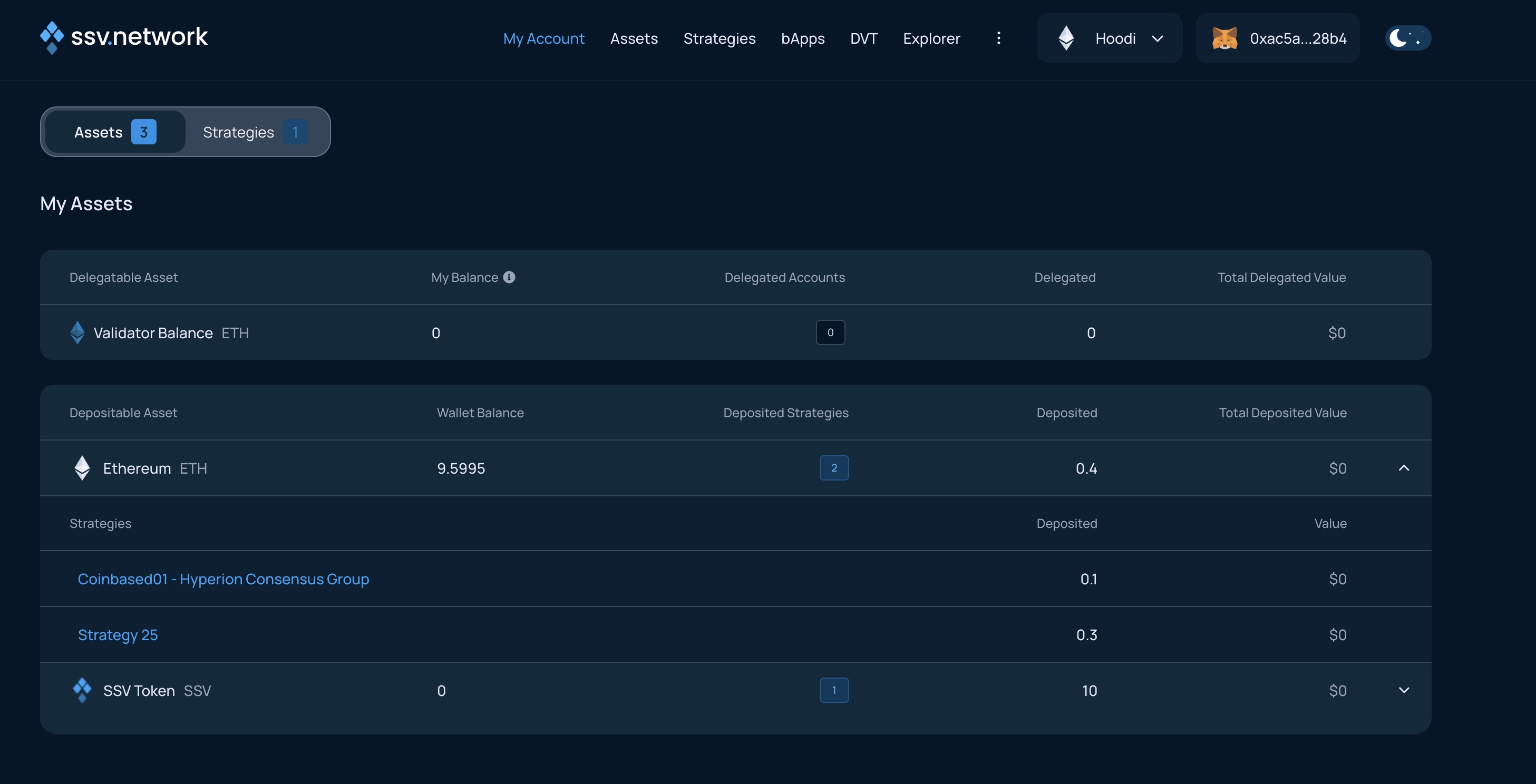Image resolution: width=1536 pixels, height=784 pixels.
Task: Click the Ethereum deposited amount 0.4
Action: 1086,468
